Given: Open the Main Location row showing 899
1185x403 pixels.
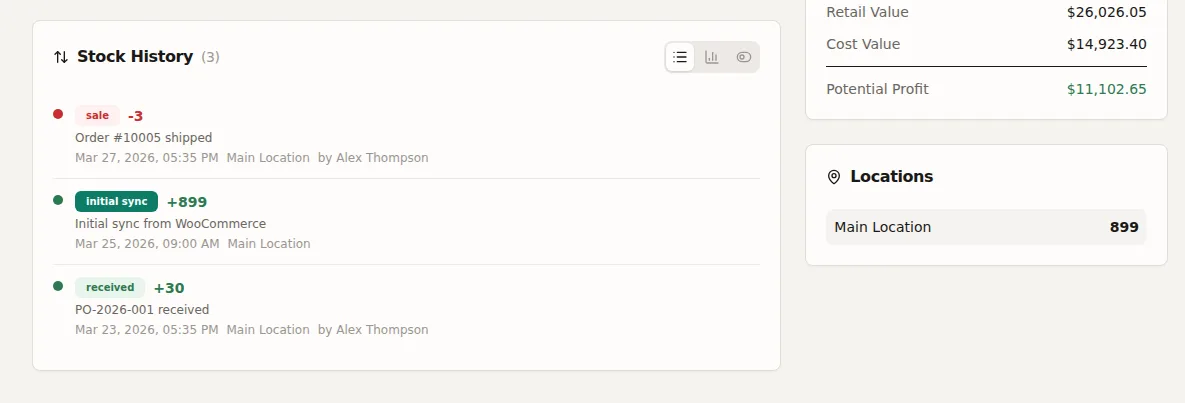Looking at the screenshot, I should (986, 227).
